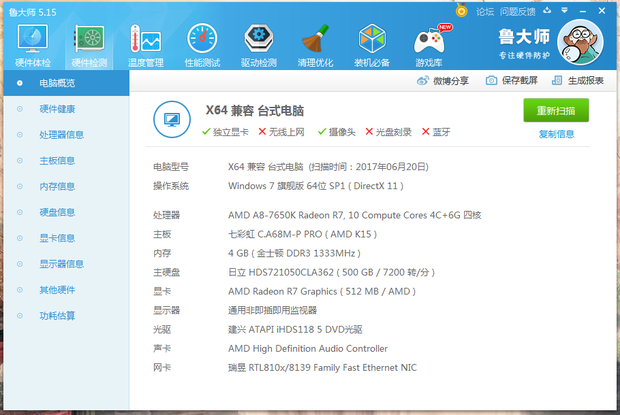The width and height of the screenshot is (620, 415).
Task: Click the 鲁大师 mascot avatar
Action: (580, 42)
